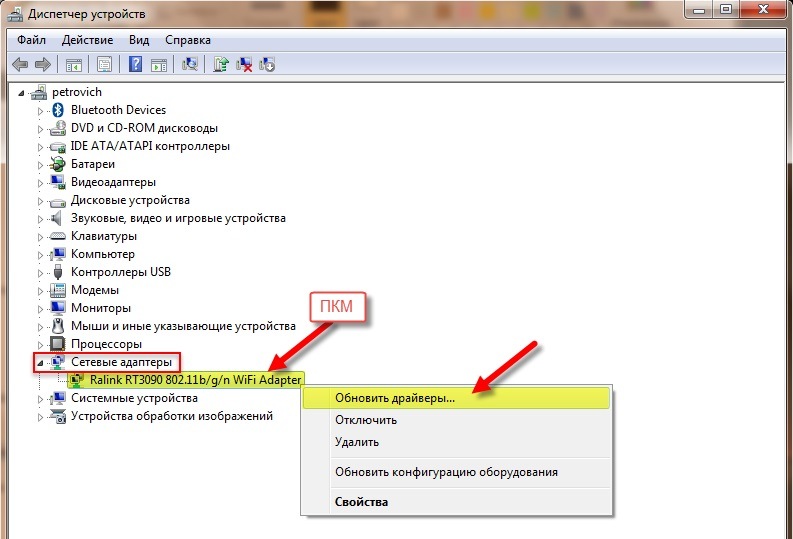Expand the Контроллеры USB node
Screen dimensions: 793x539
(x=40, y=273)
